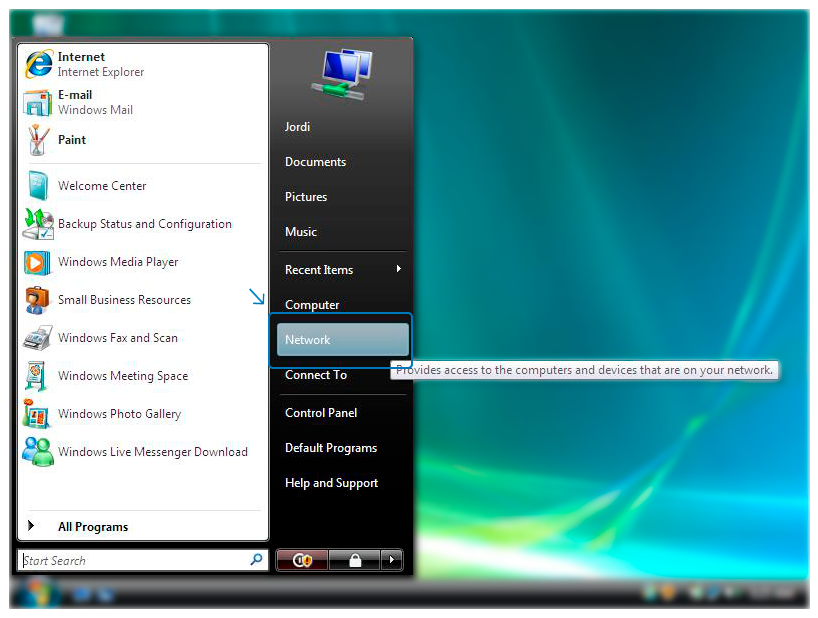This screenshot has width=818, height=618.
Task: Click the 'Windows Mail' subtitle text
Action: [x=95, y=110]
